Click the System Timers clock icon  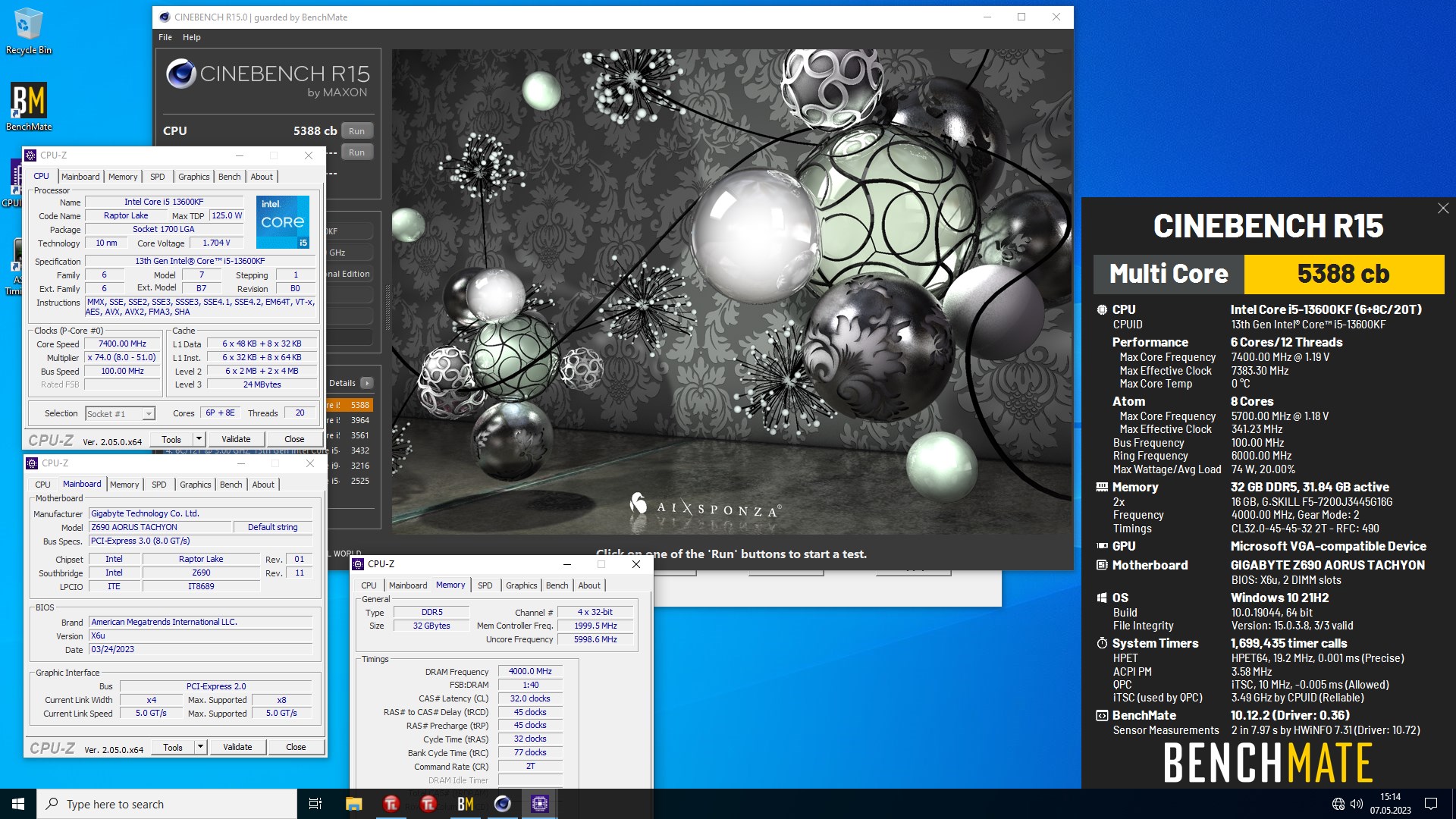(1102, 643)
